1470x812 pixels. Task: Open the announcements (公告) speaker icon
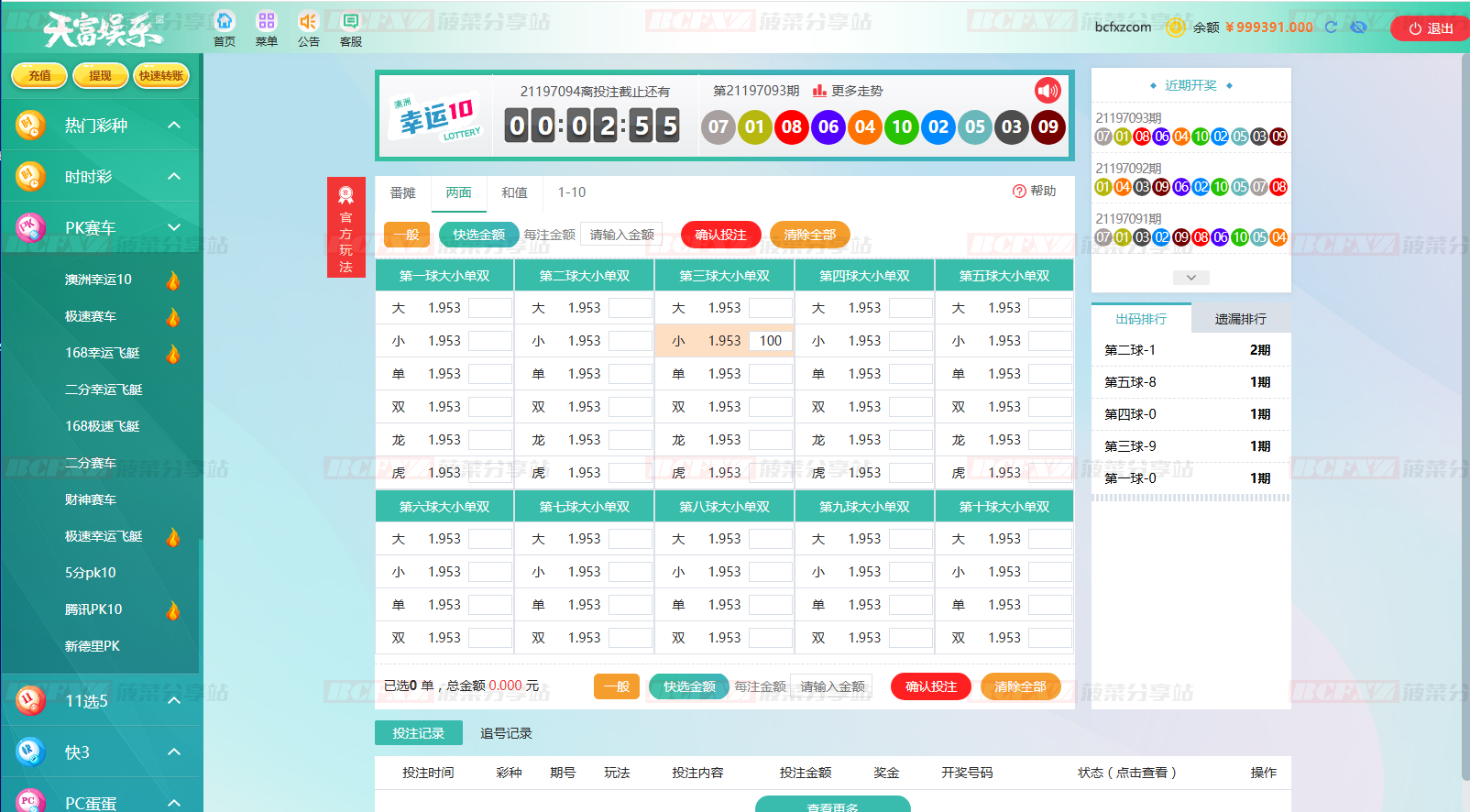[x=309, y=22]
